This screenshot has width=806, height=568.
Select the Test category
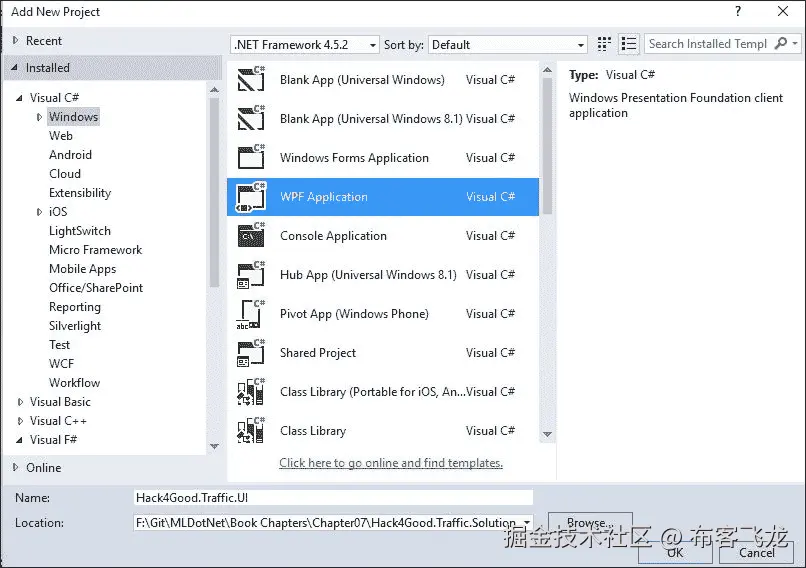click(59, 345)
